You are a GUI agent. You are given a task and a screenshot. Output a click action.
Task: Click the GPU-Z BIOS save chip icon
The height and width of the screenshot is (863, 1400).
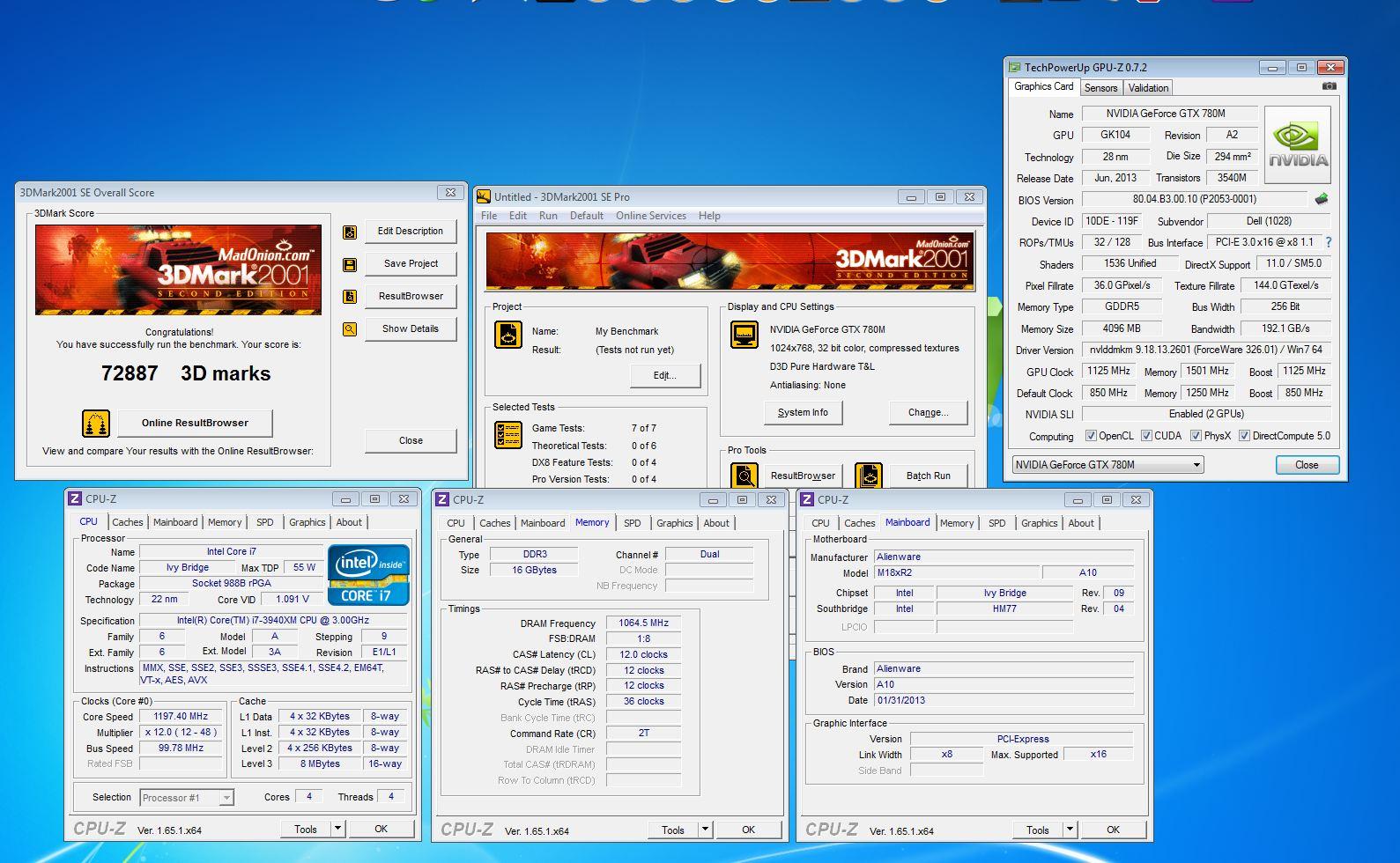(x=1321, y=199)
